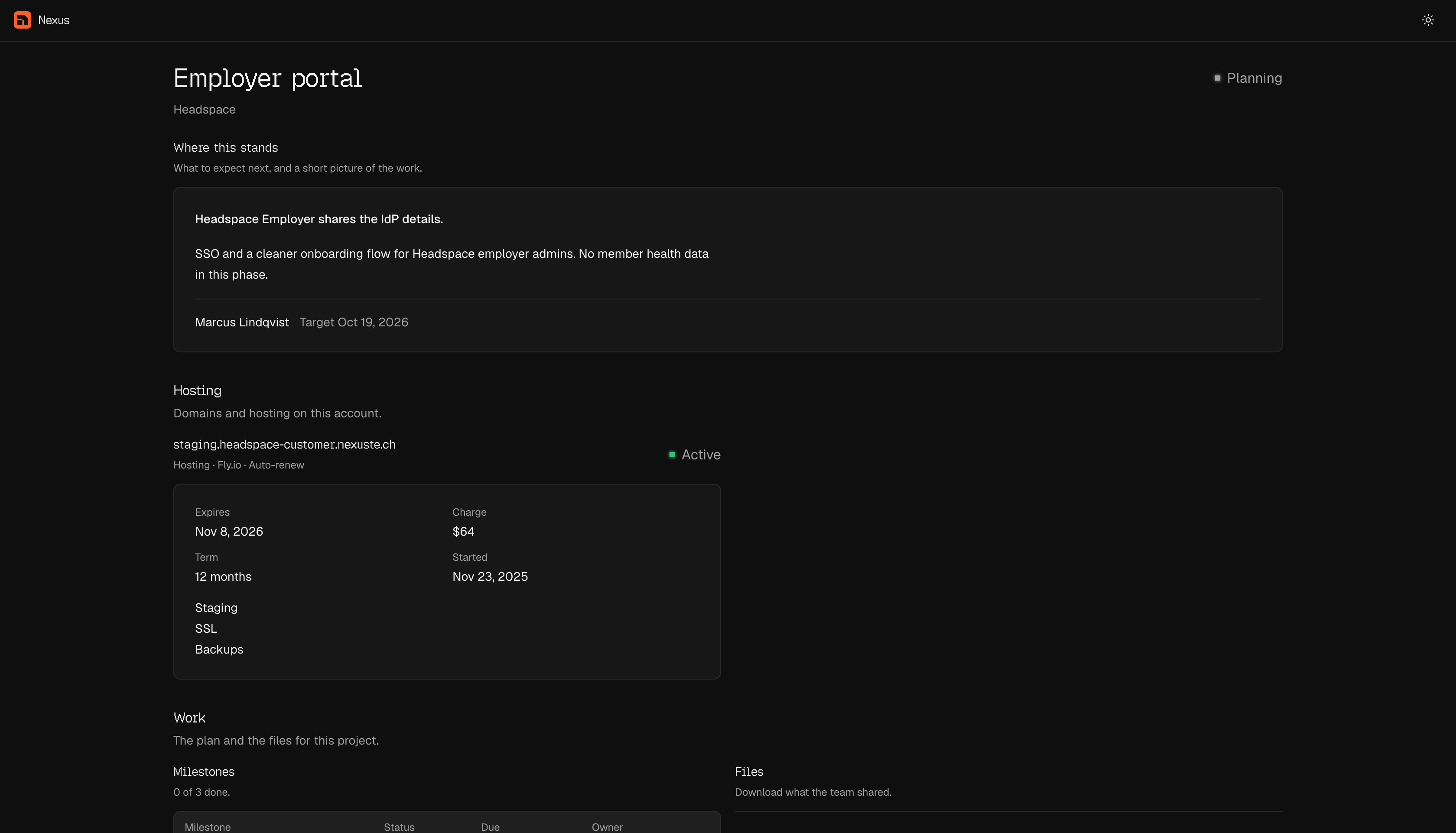Click the Backups feature item
1456x833 pixels.
(219, 649)
